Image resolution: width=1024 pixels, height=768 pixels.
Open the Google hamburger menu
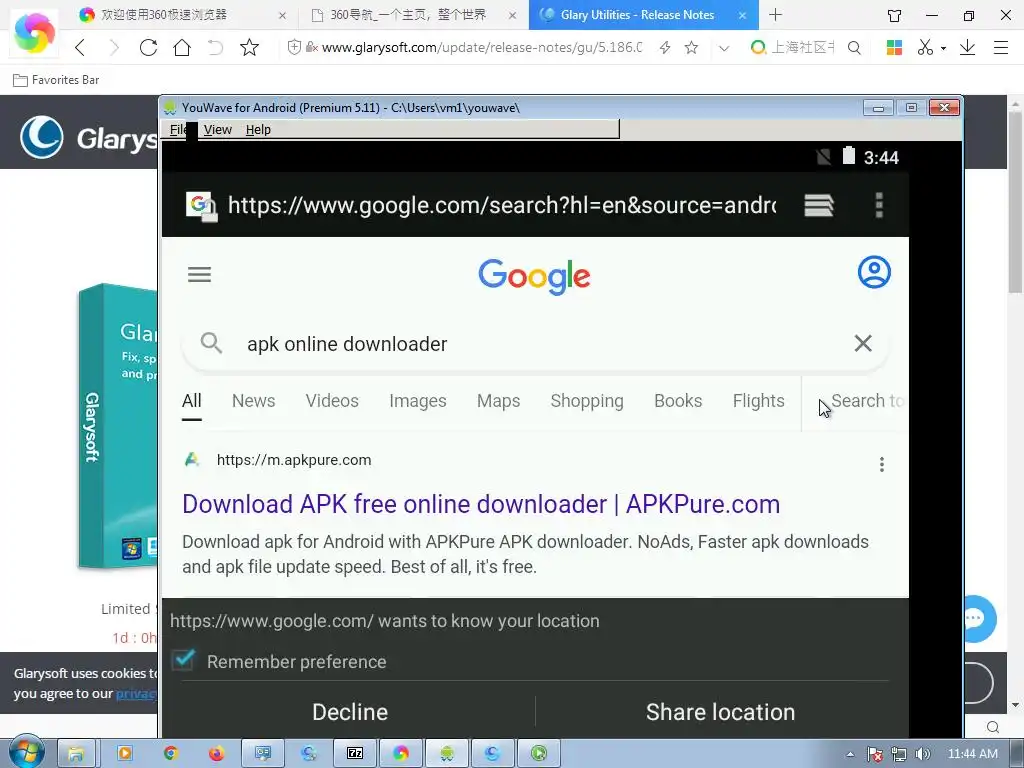[199, 274]
